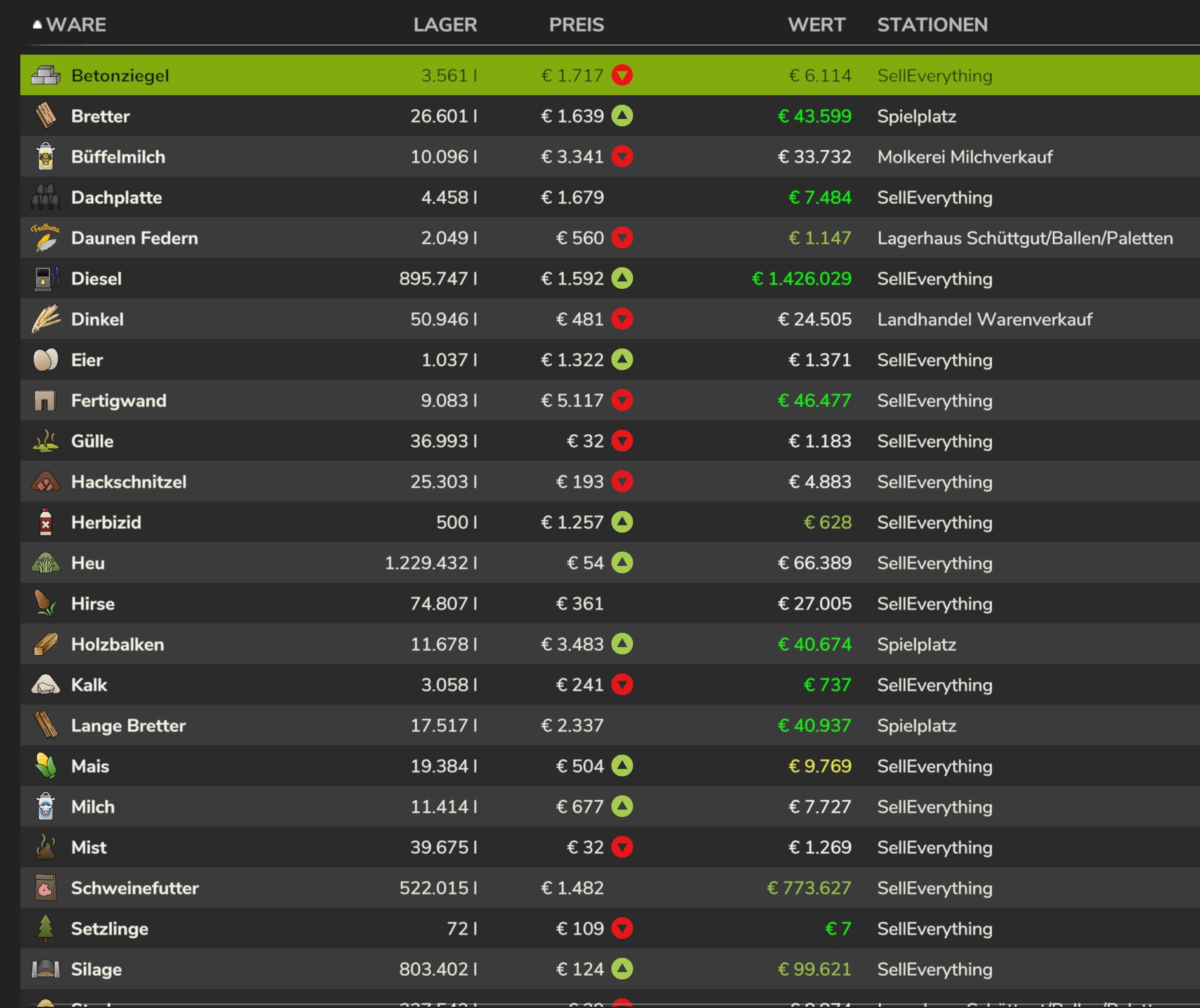Click the Gülle slurry icon
This screenshot has height=1008, width=1200.
[x=46, y=441]
